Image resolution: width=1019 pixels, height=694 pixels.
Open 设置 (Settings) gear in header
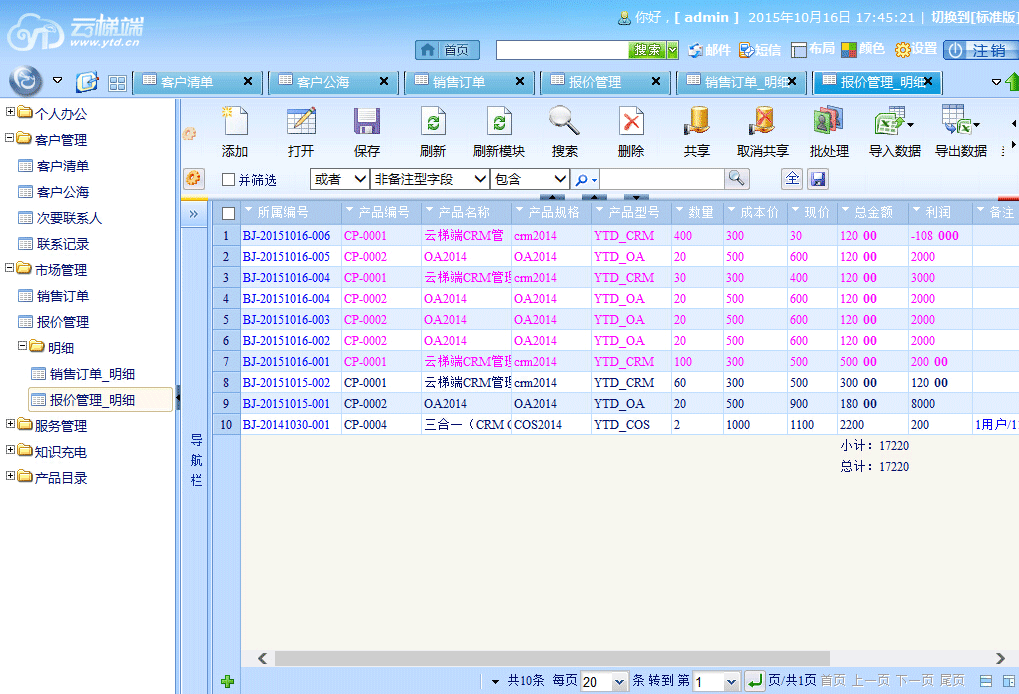916,49
